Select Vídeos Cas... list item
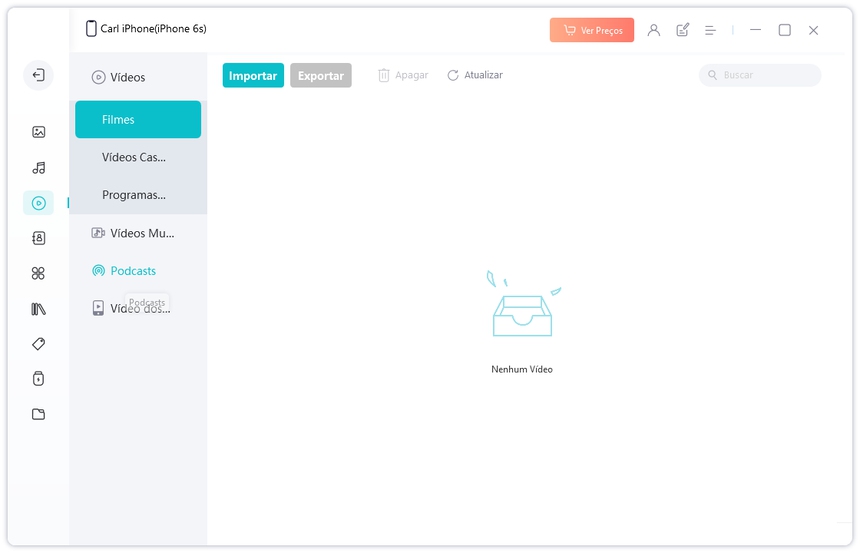 tap(138, 157)
